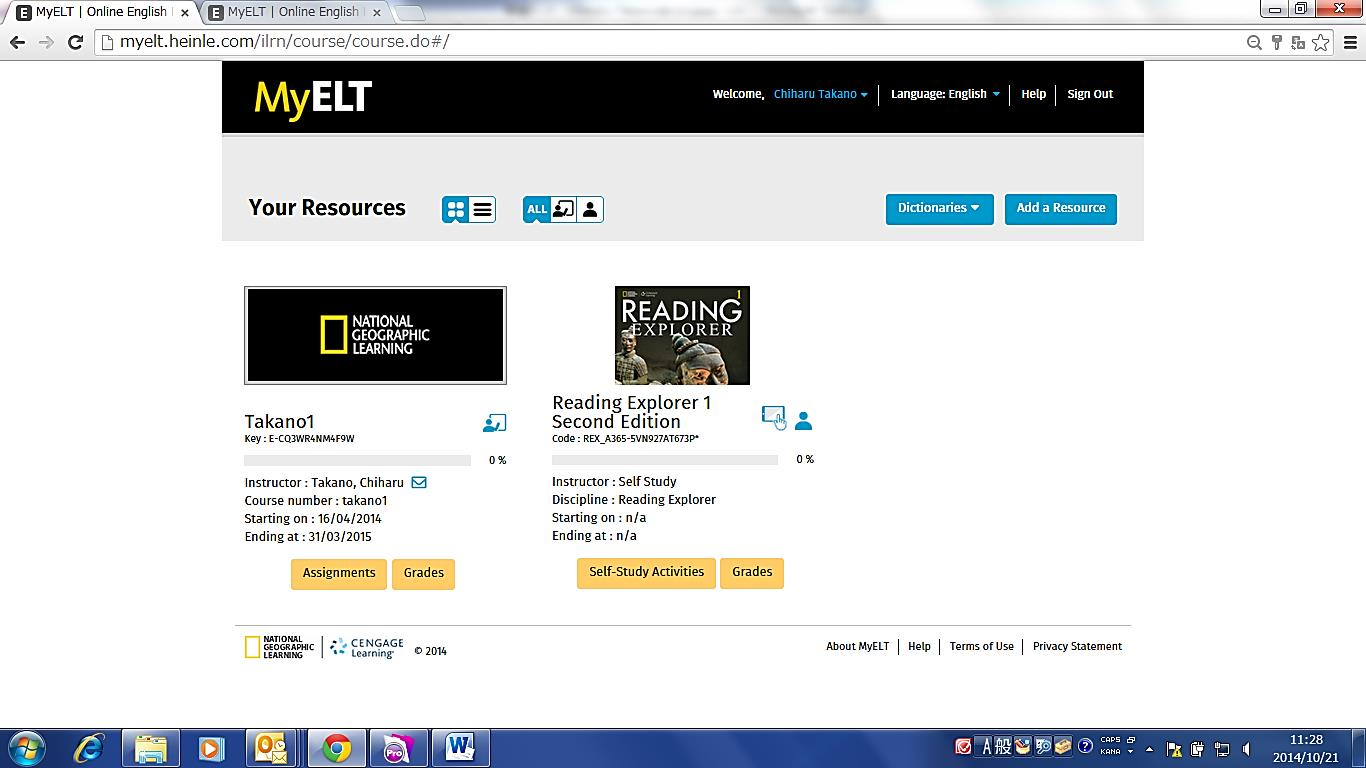
Task: Switch to the first MyELT browser tab
Action: pos(100,12)
